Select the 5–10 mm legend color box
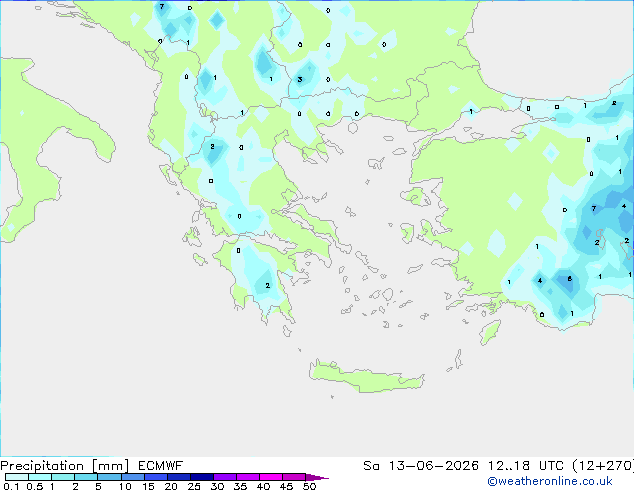634x490 pixels. pyautogui.click(x=109, y=477)
